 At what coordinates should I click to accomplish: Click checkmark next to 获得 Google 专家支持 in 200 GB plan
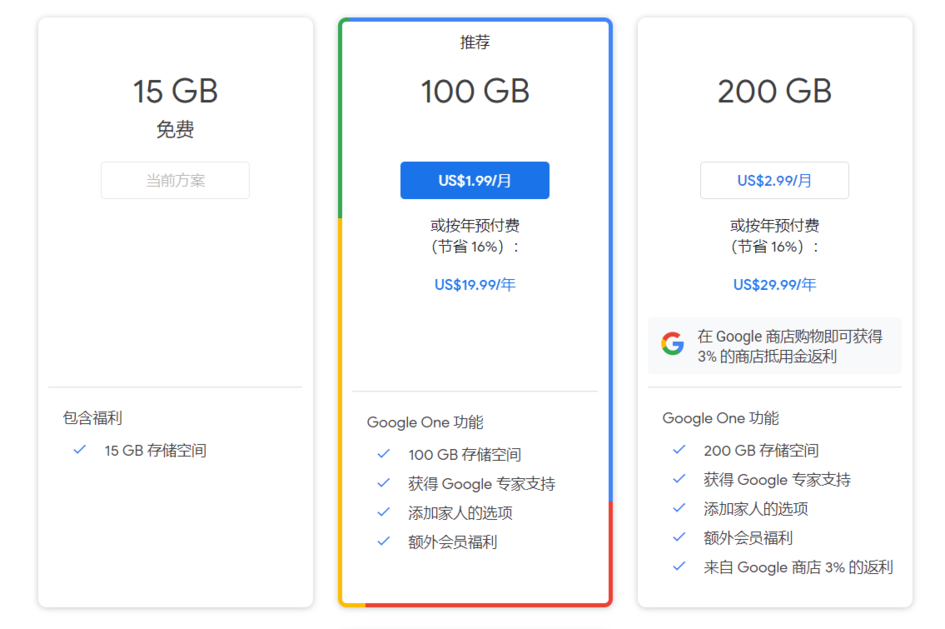tap(679, 479)
